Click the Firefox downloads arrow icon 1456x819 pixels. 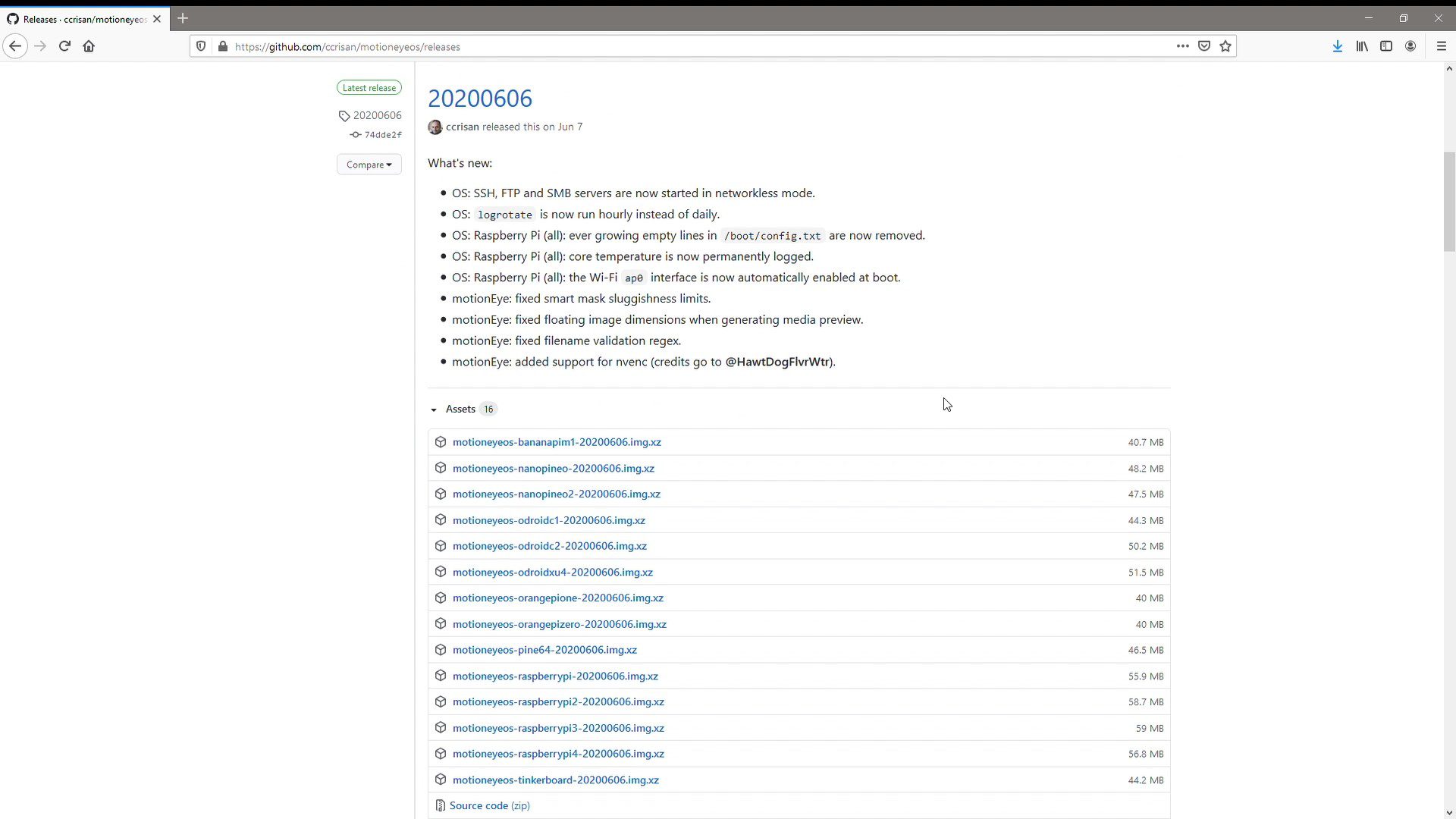pyautogui.click(x=1338, y=46)
